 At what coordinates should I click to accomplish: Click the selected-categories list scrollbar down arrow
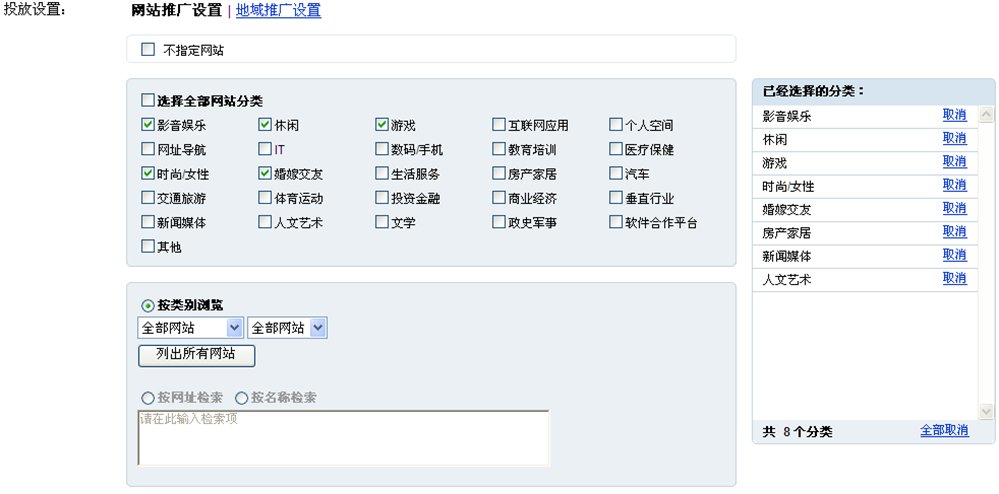pos(986,412)
